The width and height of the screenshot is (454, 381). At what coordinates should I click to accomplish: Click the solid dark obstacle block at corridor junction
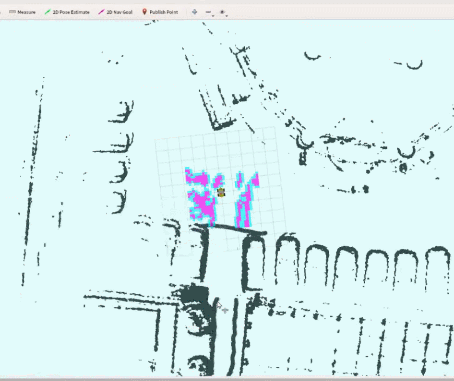pyautogui.click(x=196, y=295)
